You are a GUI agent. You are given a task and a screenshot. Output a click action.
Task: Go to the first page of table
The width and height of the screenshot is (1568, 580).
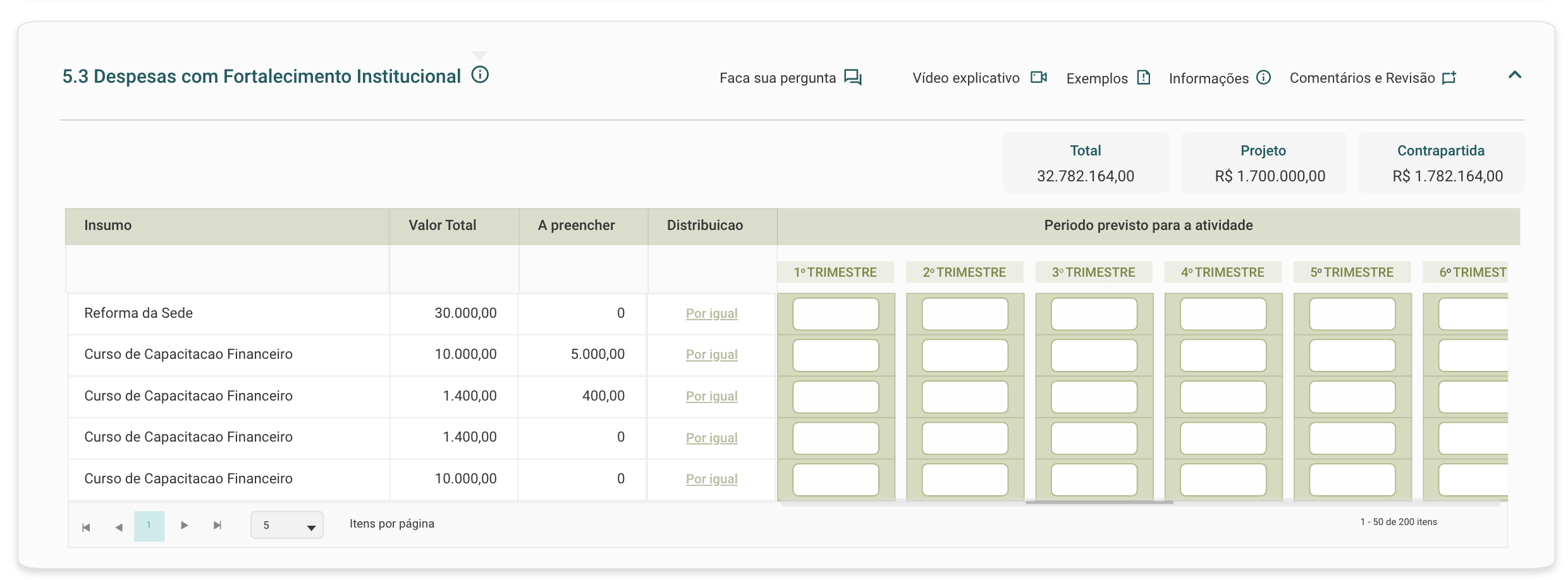[x=86, y=526]
